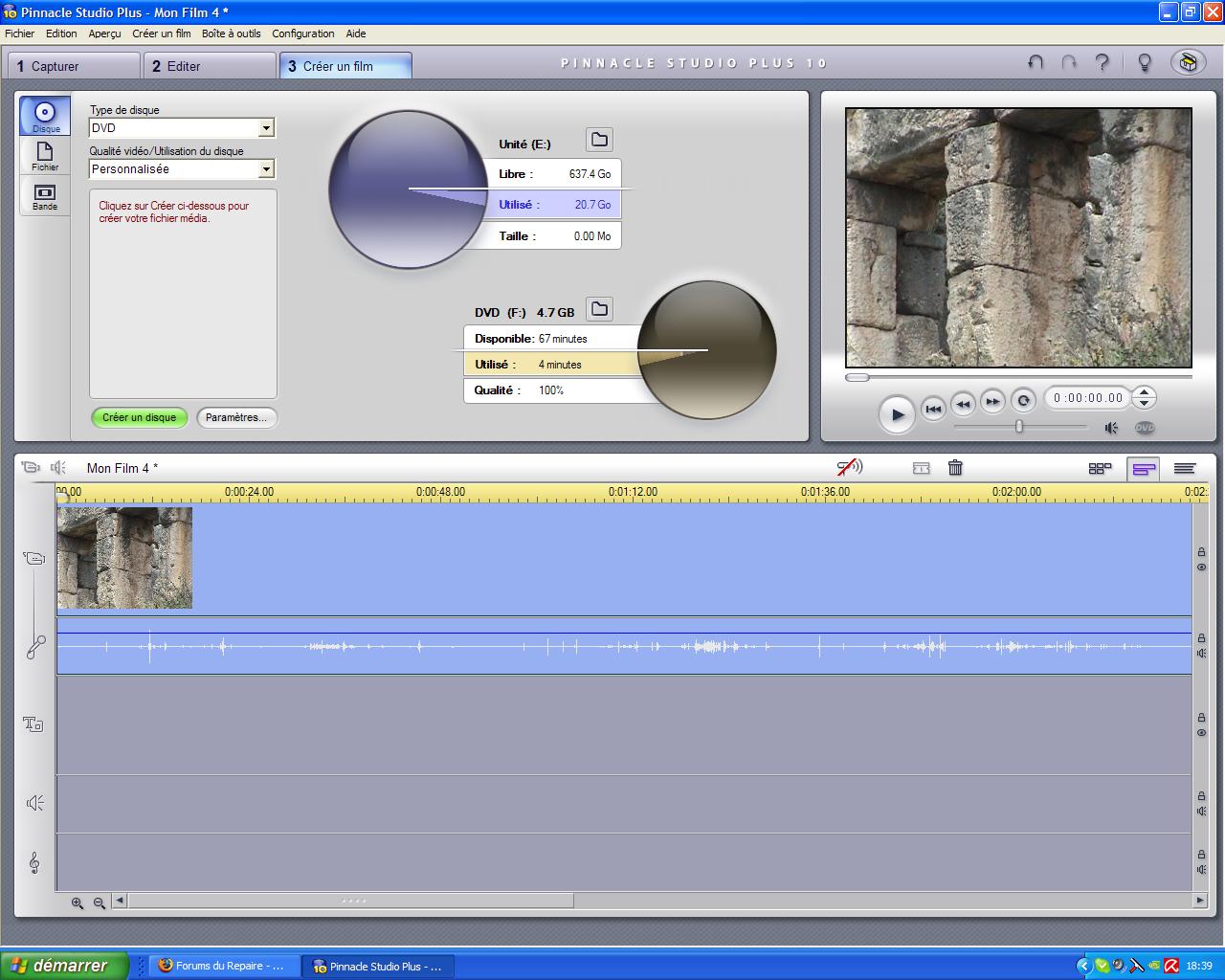The width and height of the screenshot is (1225, 980).
Task: Open the Boîte à outils menu
Action: 231,33
